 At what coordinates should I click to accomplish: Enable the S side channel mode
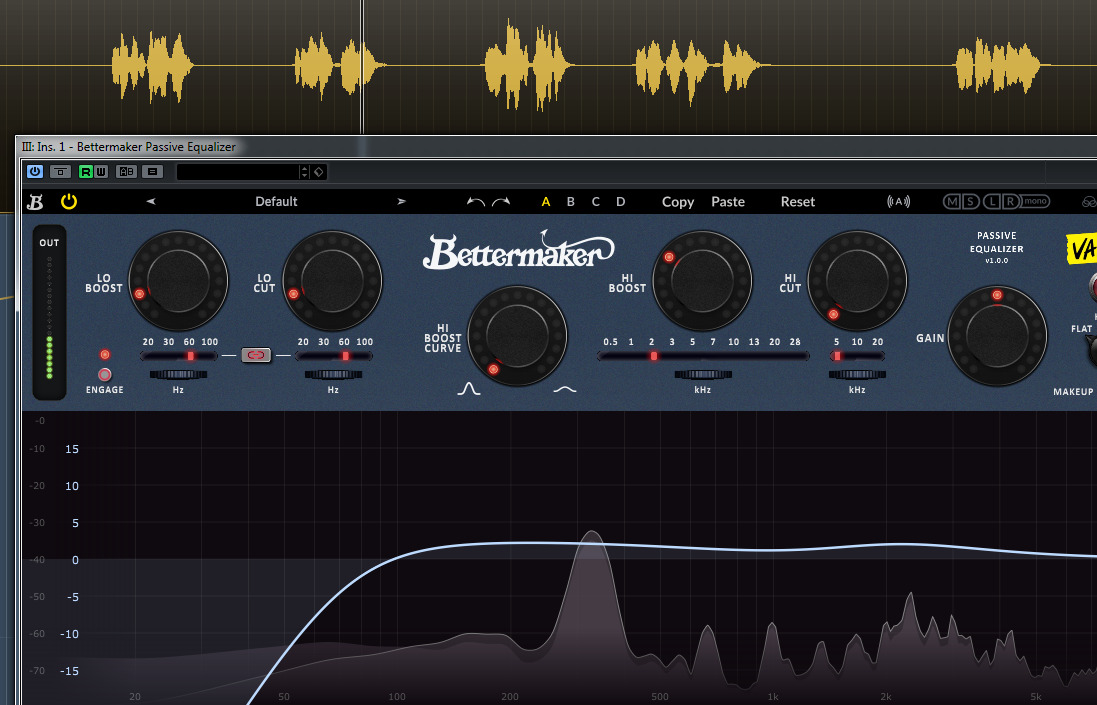coord(970,201)
